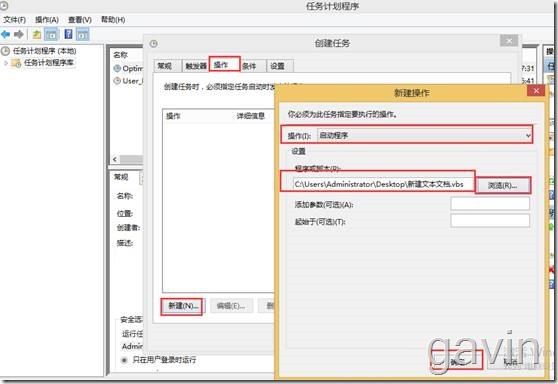Click the folder icon of 任务计划程序库

(16, 63)
